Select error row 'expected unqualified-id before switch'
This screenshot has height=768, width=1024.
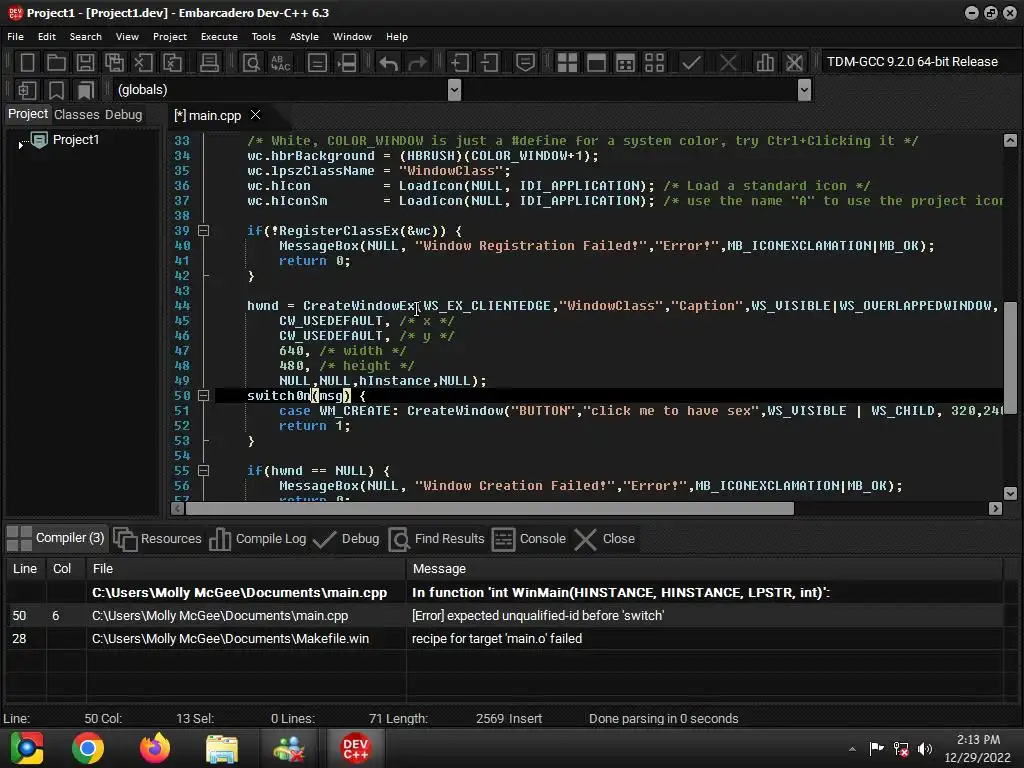[504, 616]
